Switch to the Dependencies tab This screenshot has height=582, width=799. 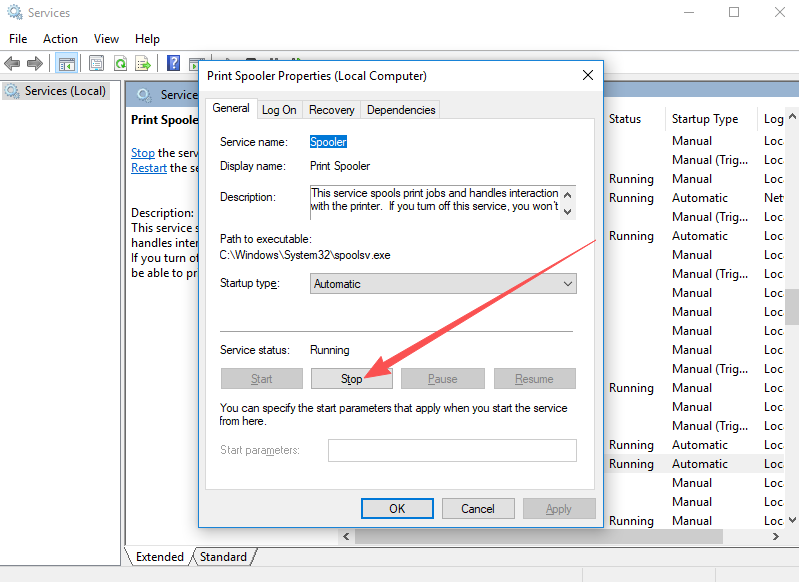401,110
